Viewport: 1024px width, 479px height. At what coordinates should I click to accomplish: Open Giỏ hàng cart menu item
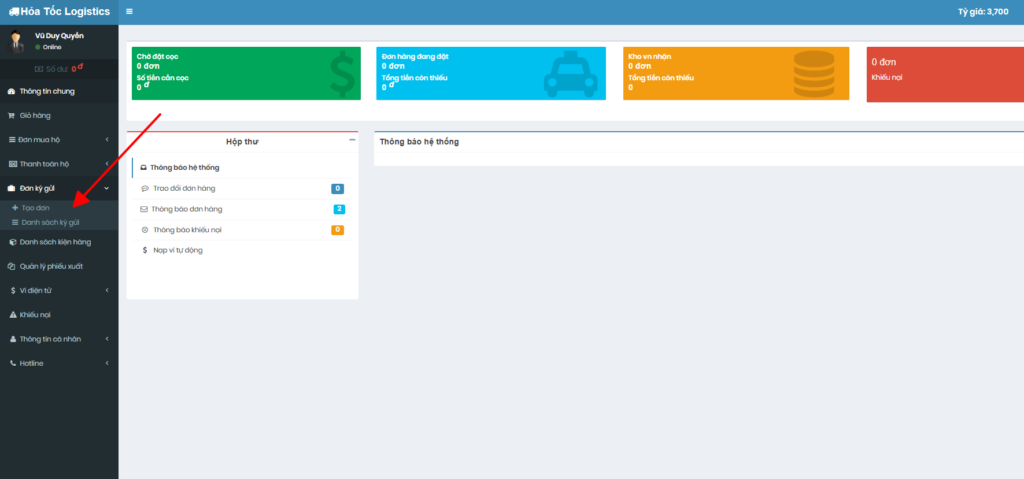pyautogui.click(x=59, y=116)
